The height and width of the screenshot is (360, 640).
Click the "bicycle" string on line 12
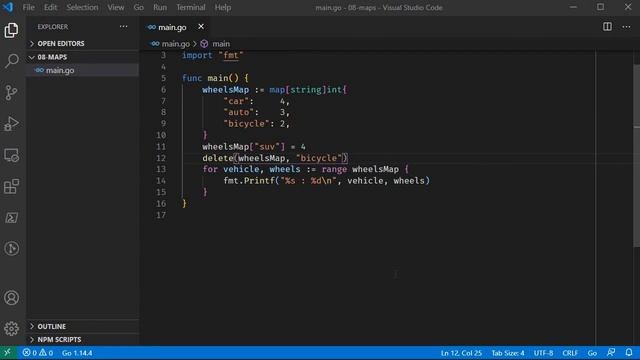coord(319,158)
